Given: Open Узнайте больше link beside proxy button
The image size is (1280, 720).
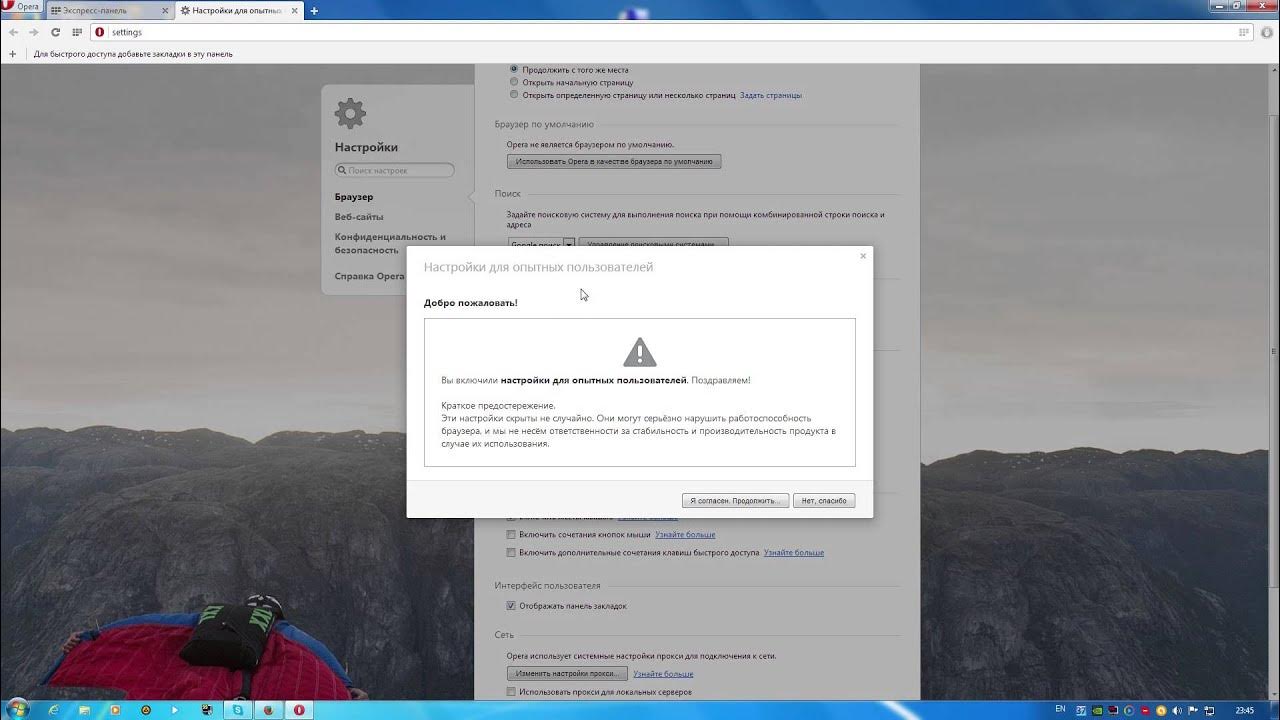Looking at the screenshot, I should pyautogui.click(x=663, y=674).
